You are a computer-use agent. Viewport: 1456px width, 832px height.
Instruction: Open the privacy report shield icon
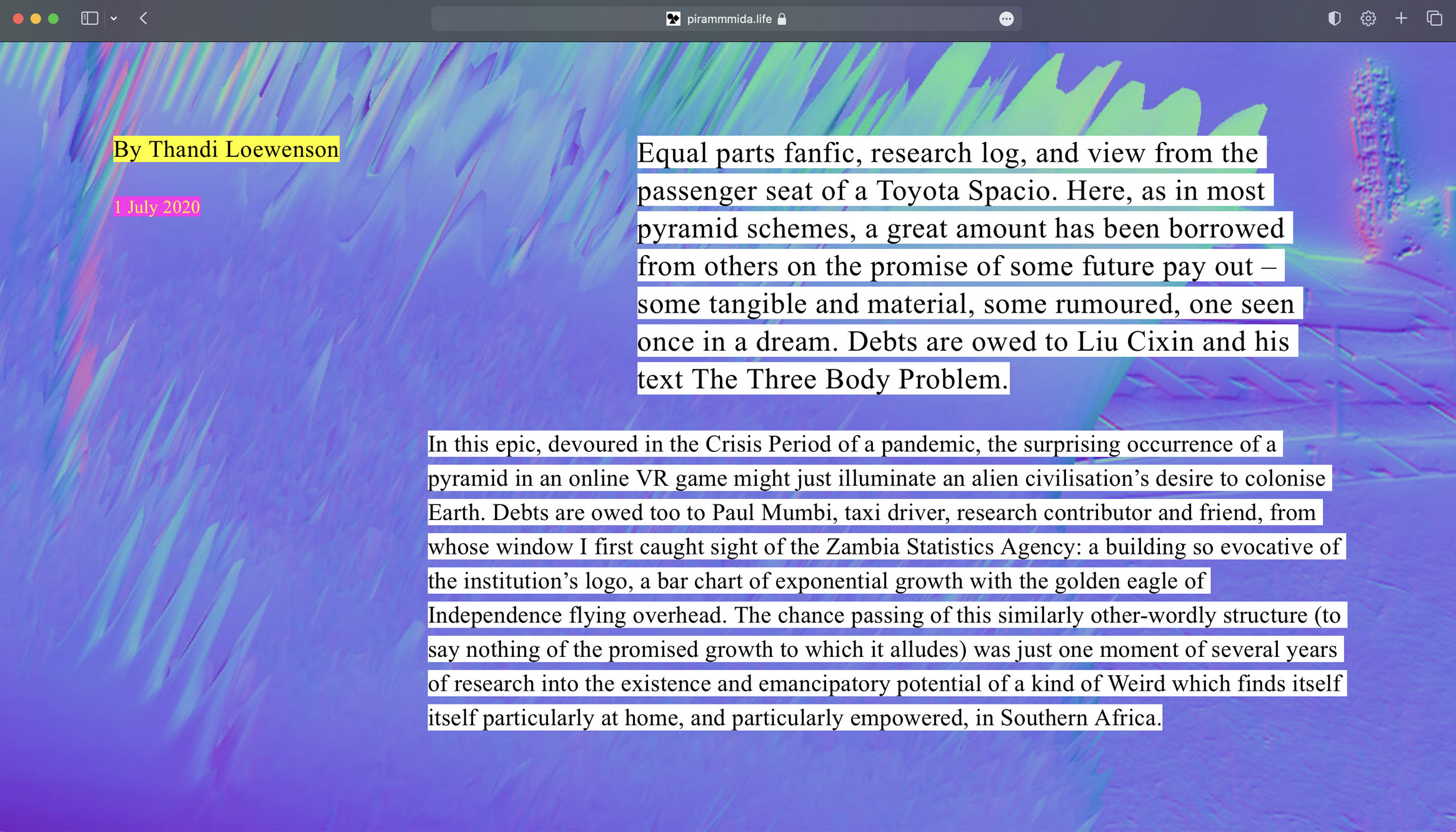pos(1334,18)
